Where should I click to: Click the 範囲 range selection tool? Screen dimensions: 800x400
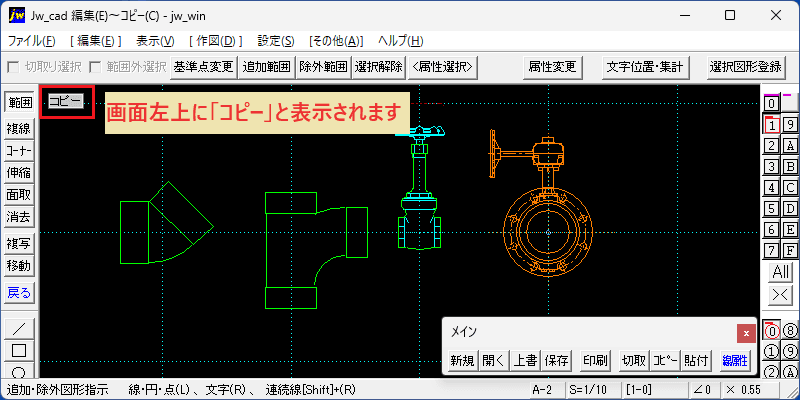19,102
